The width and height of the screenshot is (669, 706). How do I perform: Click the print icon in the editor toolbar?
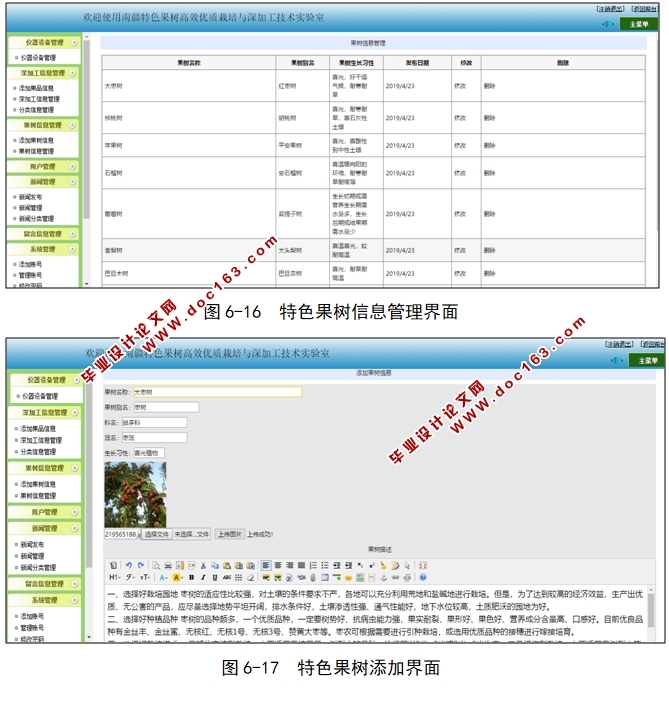(168, 566)
